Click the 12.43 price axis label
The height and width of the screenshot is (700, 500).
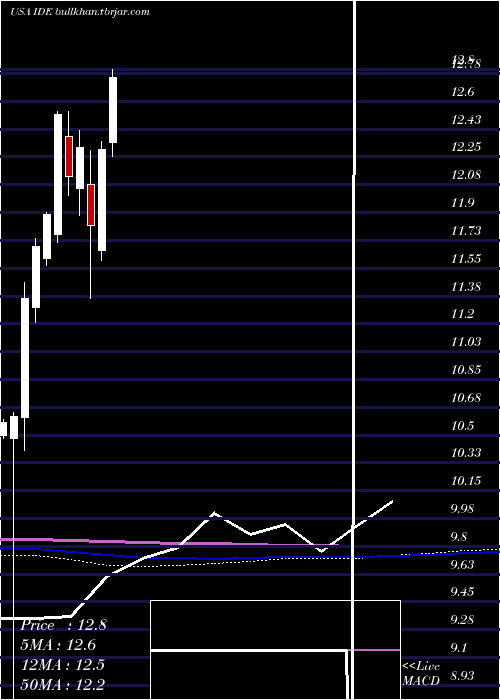[467, 120]
